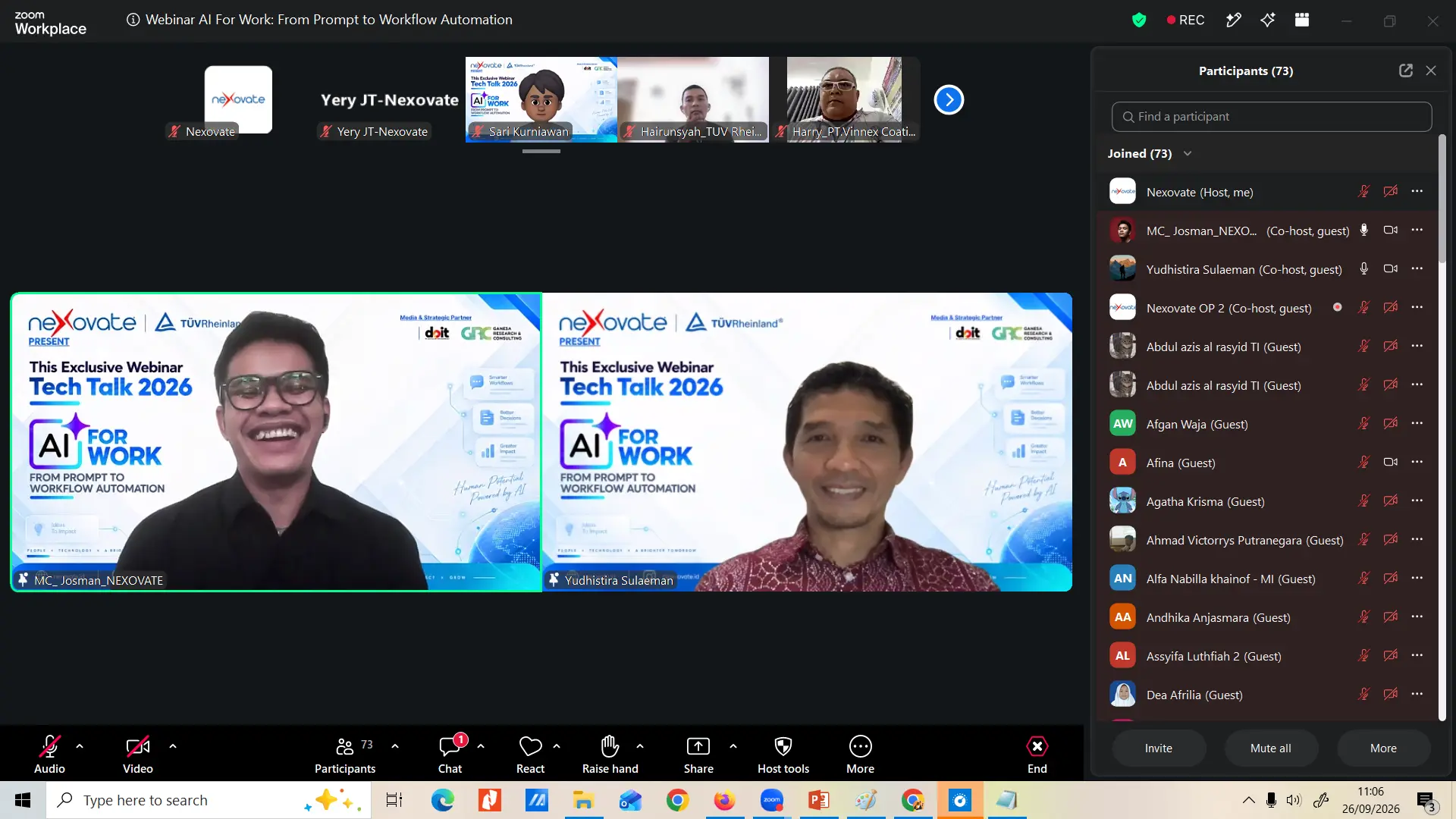Click the Mute all button
This screenshot has height=819, width=1456.
1271,748
